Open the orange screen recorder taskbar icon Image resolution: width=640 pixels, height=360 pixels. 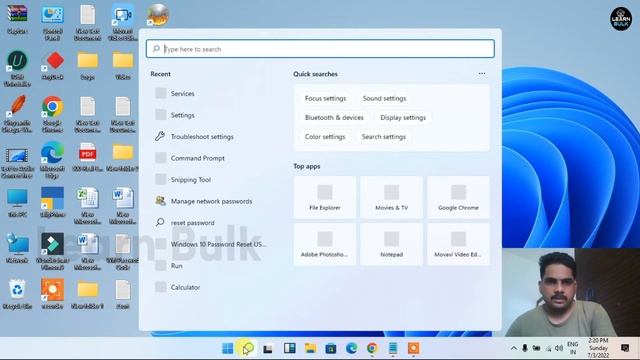point(413,348)
